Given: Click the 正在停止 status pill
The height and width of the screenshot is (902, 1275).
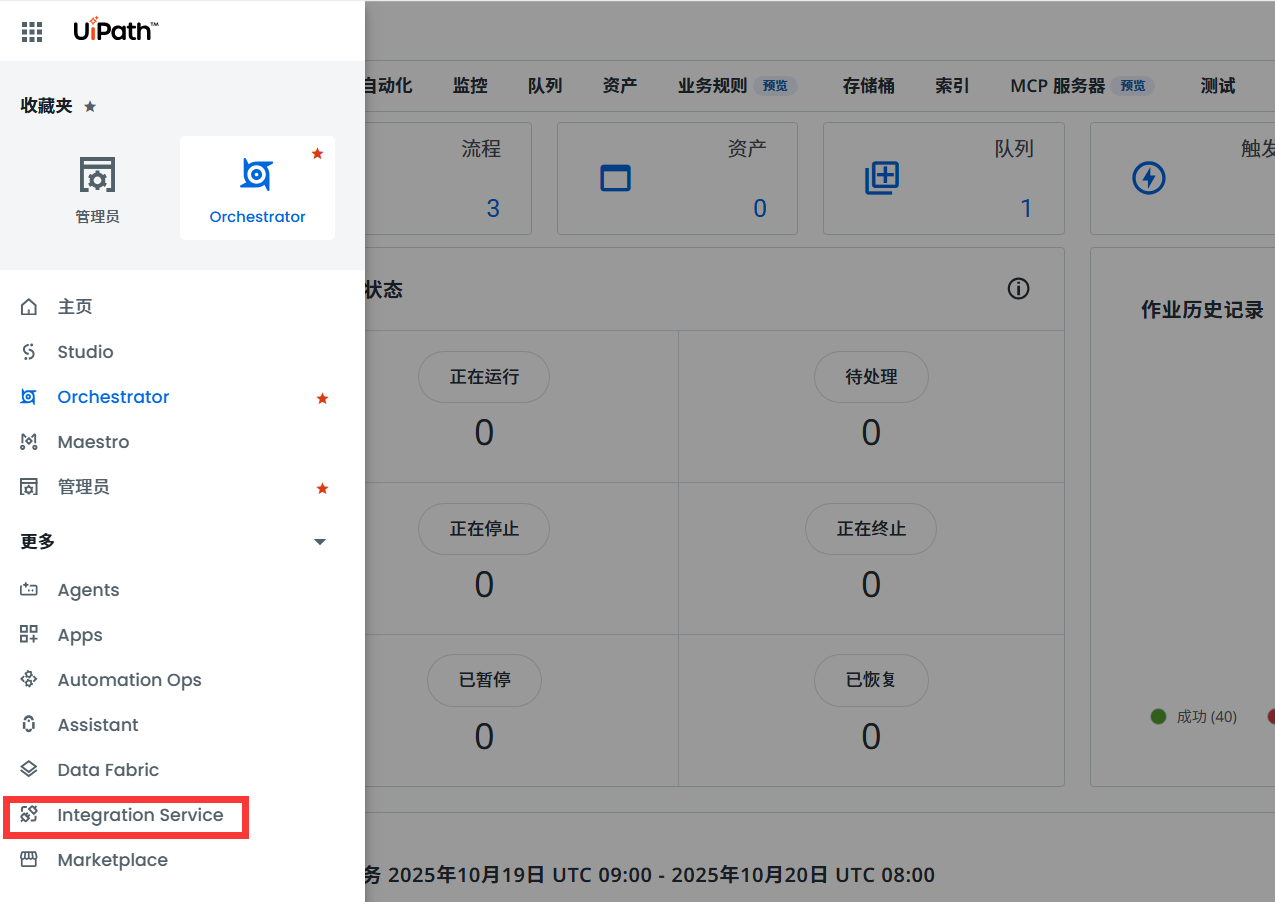Looking at the screenshot, I should coord(484,529).
